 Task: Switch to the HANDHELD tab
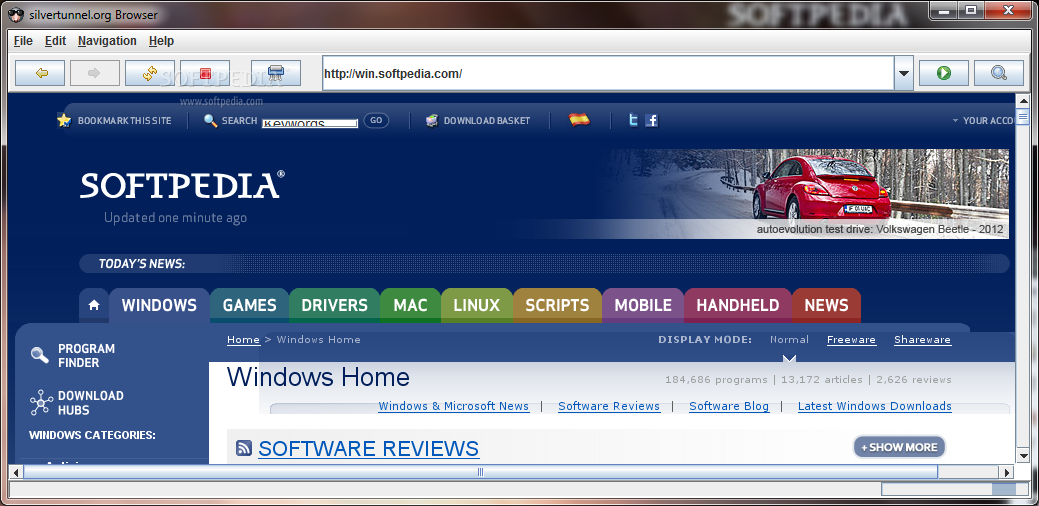coord(738,305)
